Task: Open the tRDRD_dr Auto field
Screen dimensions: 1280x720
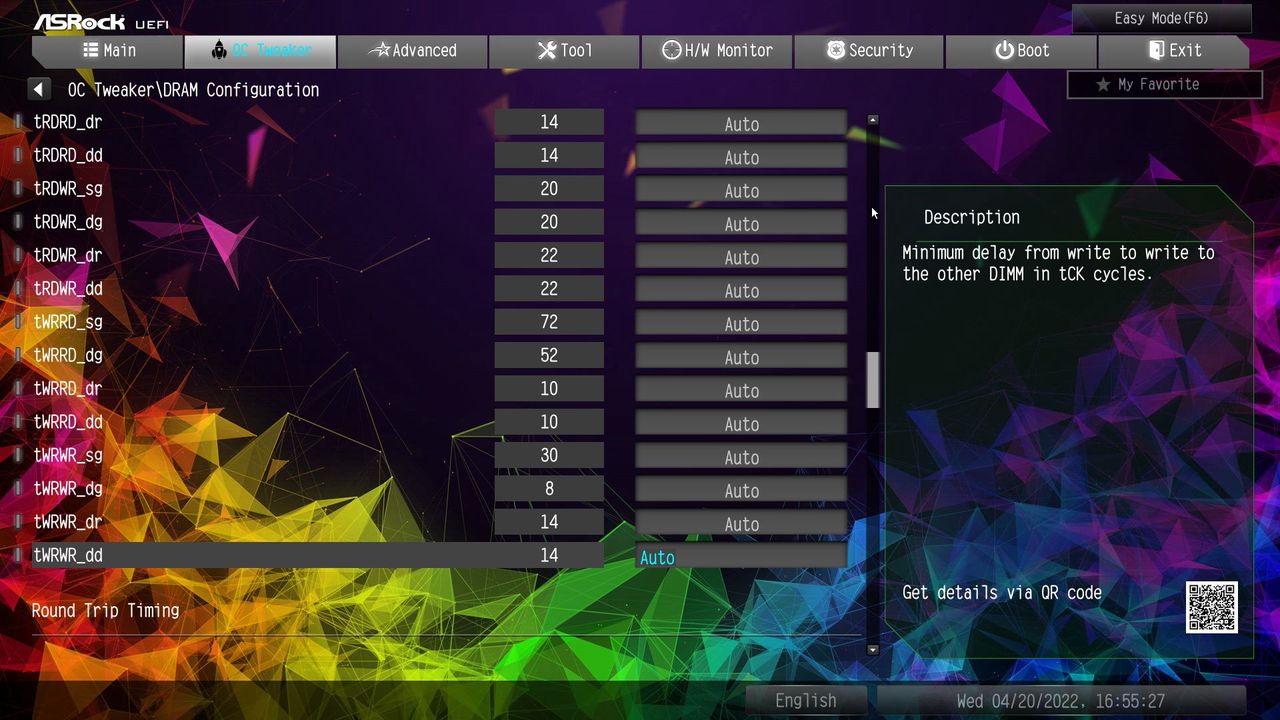Action: tap(741, 124)
